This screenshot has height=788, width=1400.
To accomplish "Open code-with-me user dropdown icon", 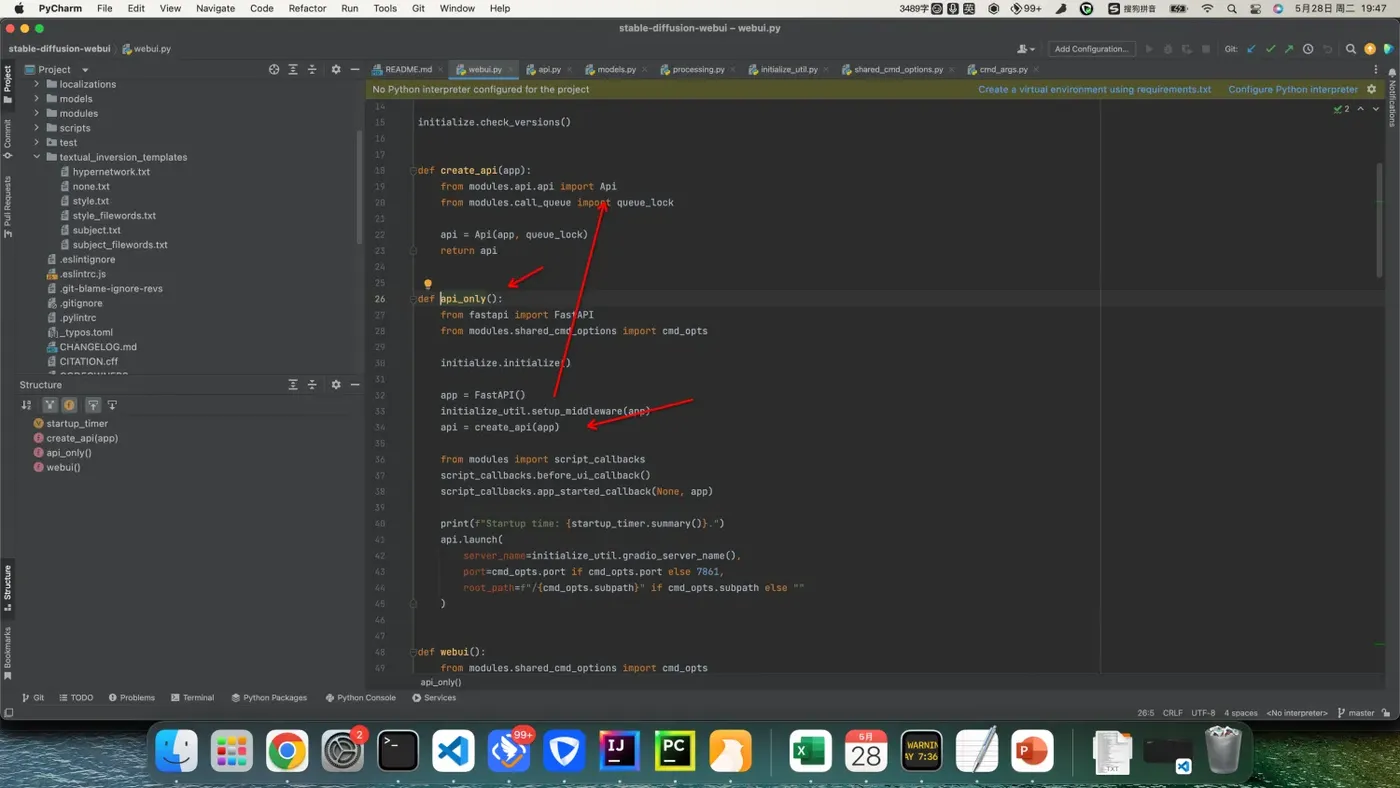I will 1026,48.
